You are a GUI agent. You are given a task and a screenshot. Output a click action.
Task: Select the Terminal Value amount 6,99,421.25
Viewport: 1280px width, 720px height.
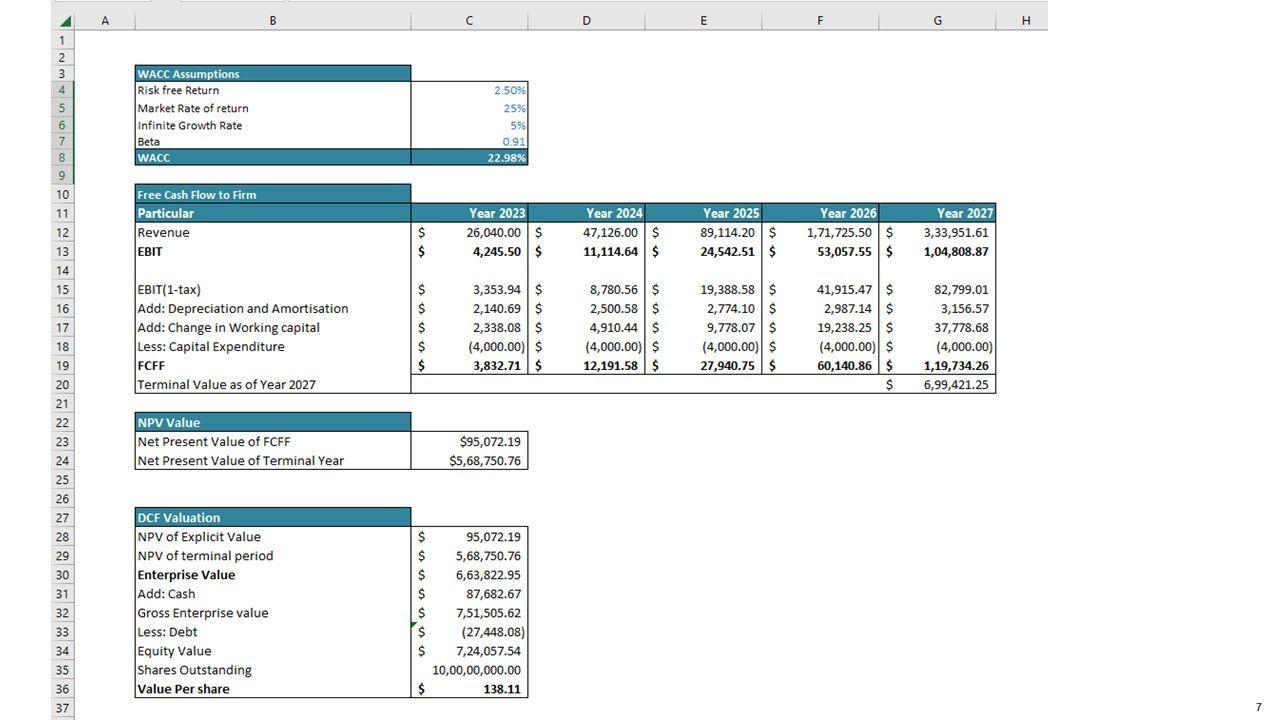(937, 385)
